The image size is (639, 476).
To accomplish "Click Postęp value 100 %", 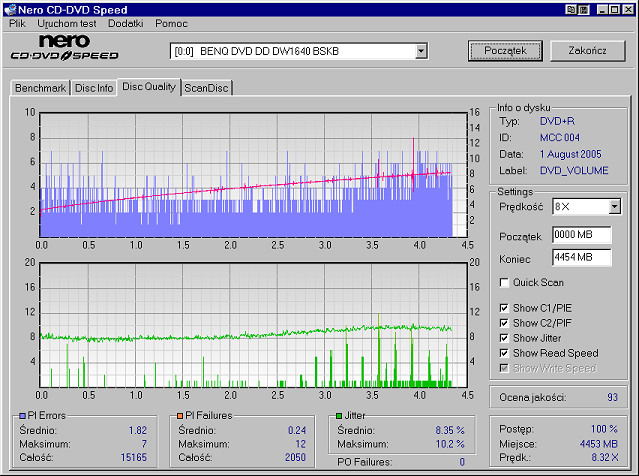I will [x=604, y=429].
